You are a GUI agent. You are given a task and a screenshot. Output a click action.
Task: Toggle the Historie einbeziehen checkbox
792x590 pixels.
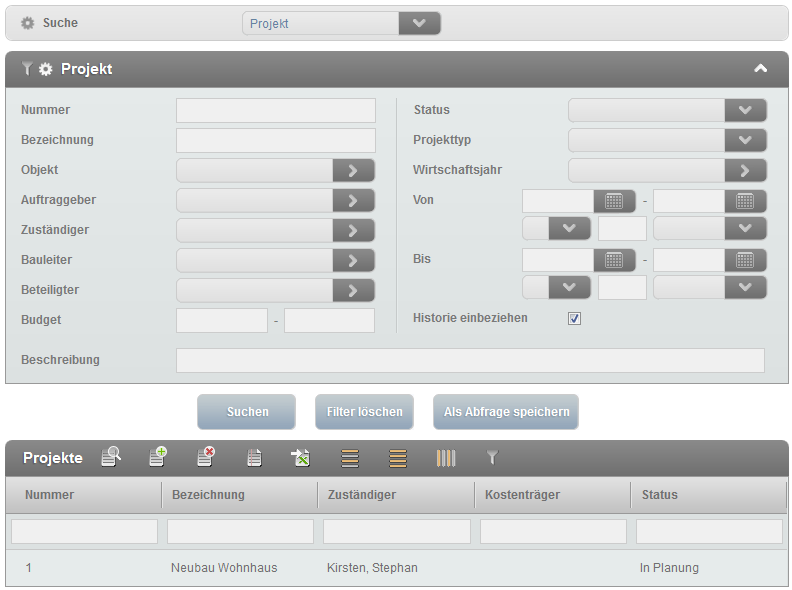pyautogui.click(x=574, y=319)
